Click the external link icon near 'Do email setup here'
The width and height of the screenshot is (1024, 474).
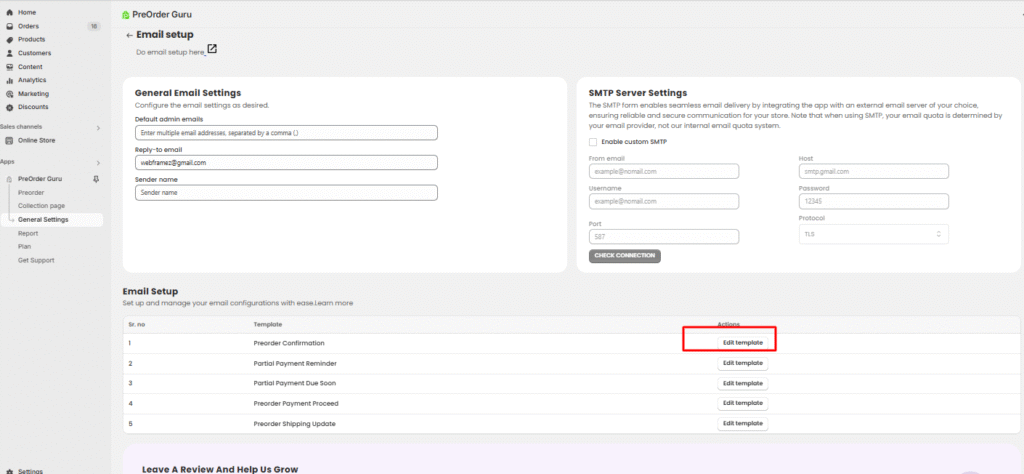click(212, 50)
